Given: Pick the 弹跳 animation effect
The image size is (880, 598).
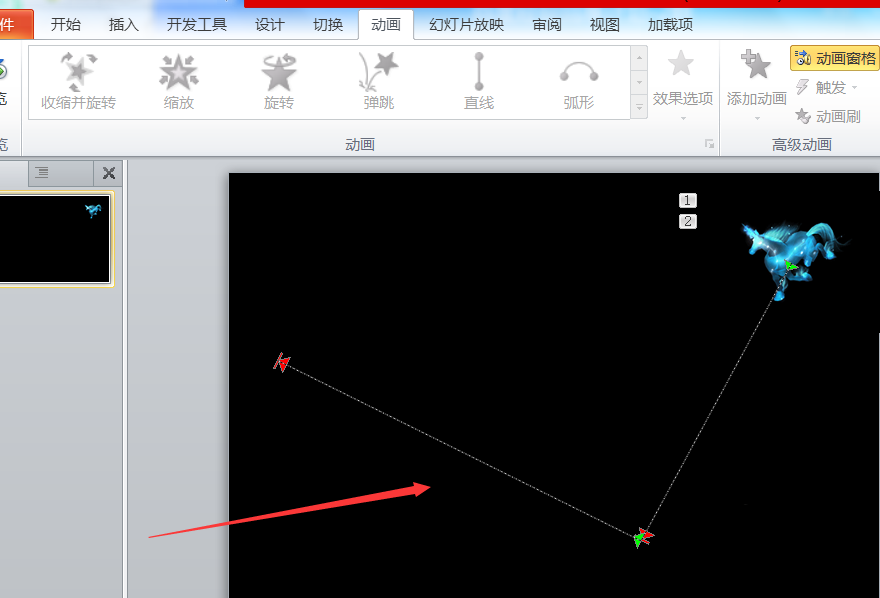Looking at the screenshot, I should [x=379, y=81].
